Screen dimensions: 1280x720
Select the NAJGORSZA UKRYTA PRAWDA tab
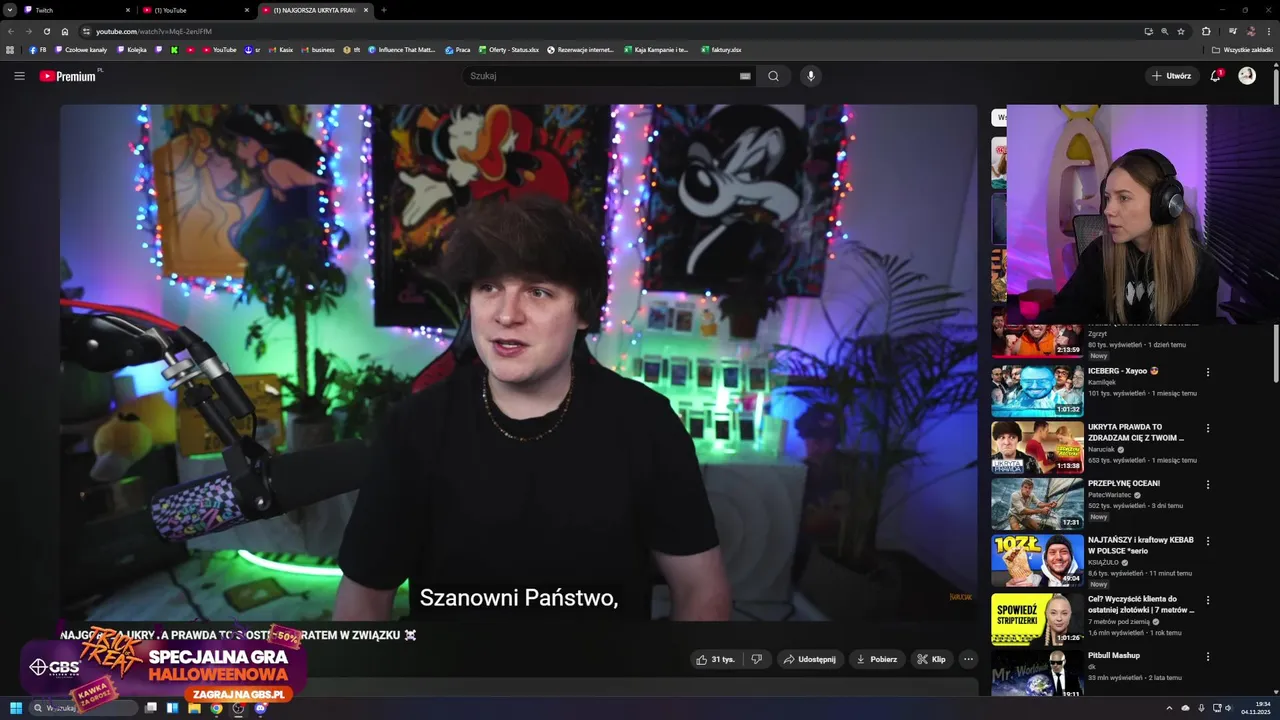pyautogui.click(x=314, y=10)
